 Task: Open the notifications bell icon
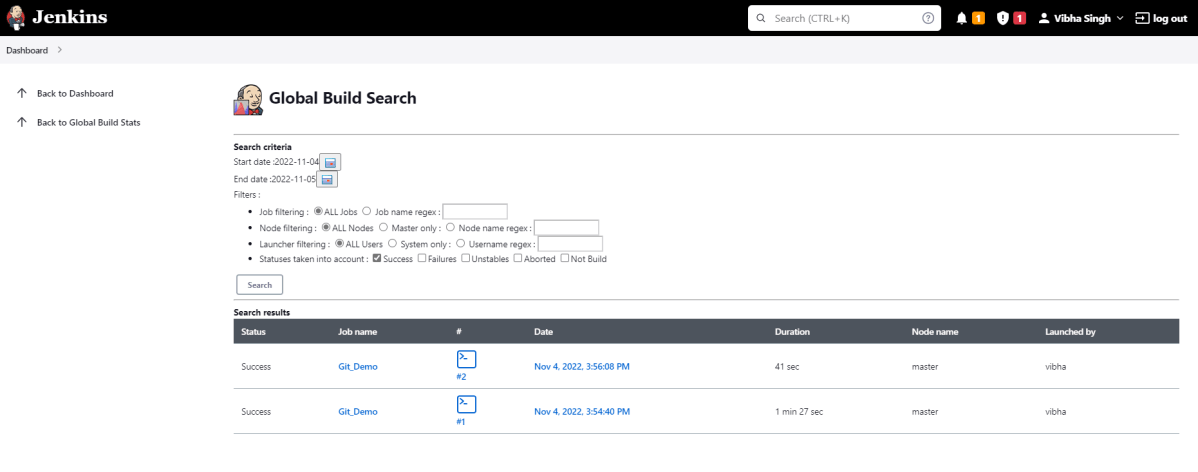point(962,18)
